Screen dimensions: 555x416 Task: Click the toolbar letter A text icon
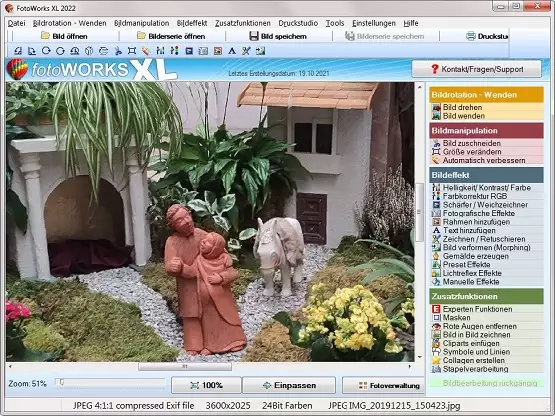pos(232,51)
